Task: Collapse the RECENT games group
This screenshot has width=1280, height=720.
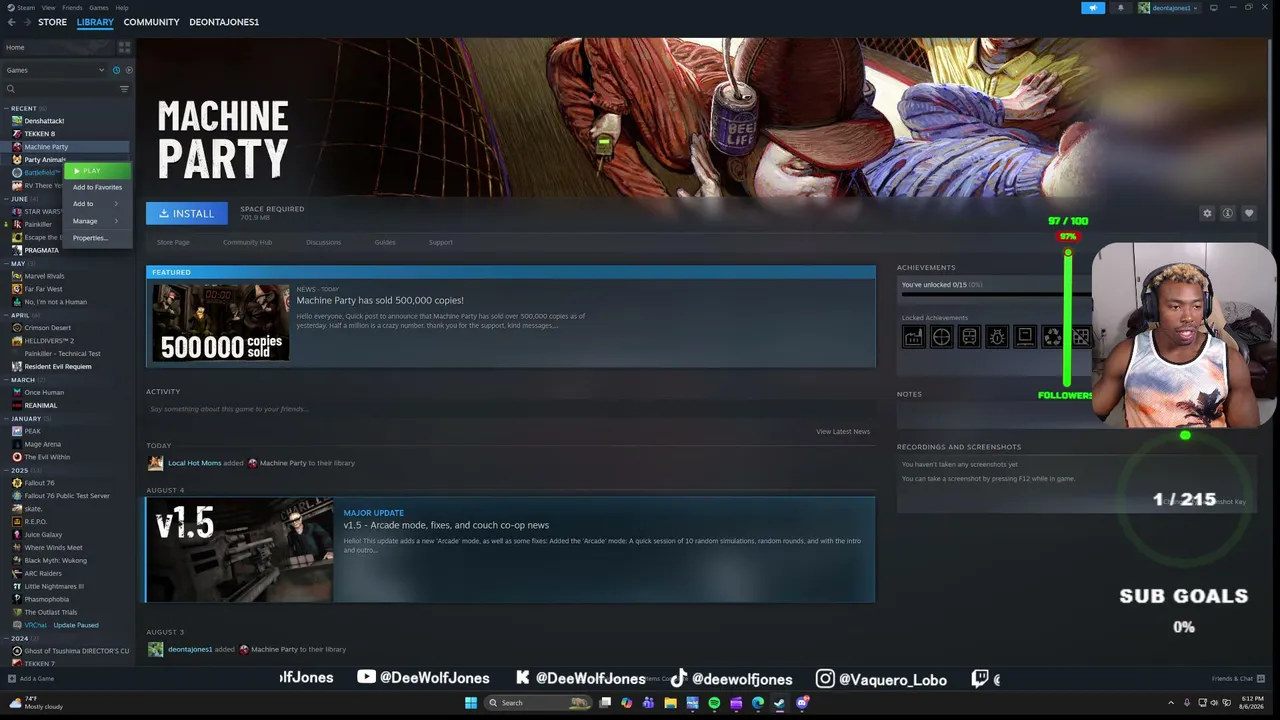Action: click(x=6, y=108)
